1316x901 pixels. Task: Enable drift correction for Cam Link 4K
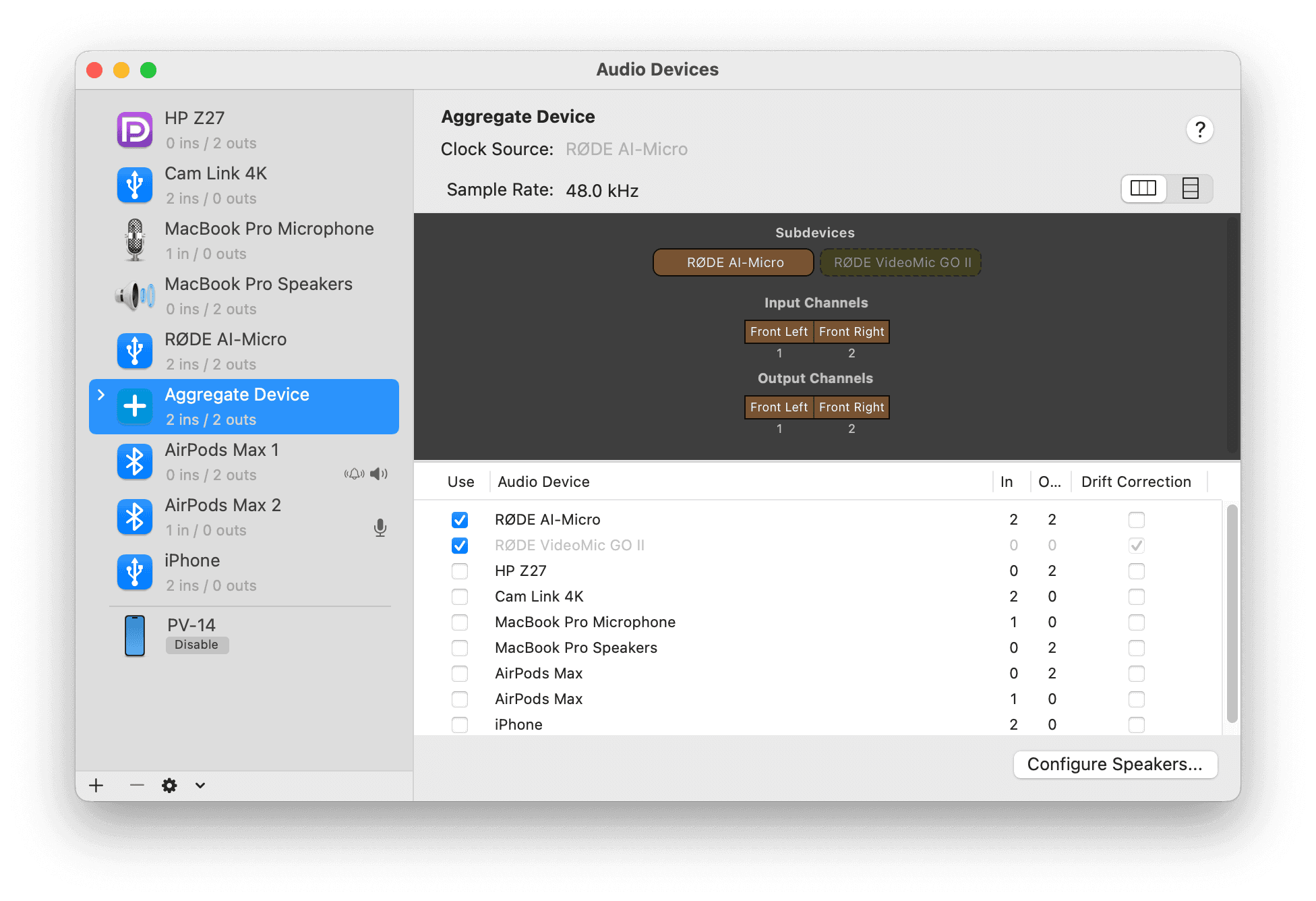click(1136, 597)
